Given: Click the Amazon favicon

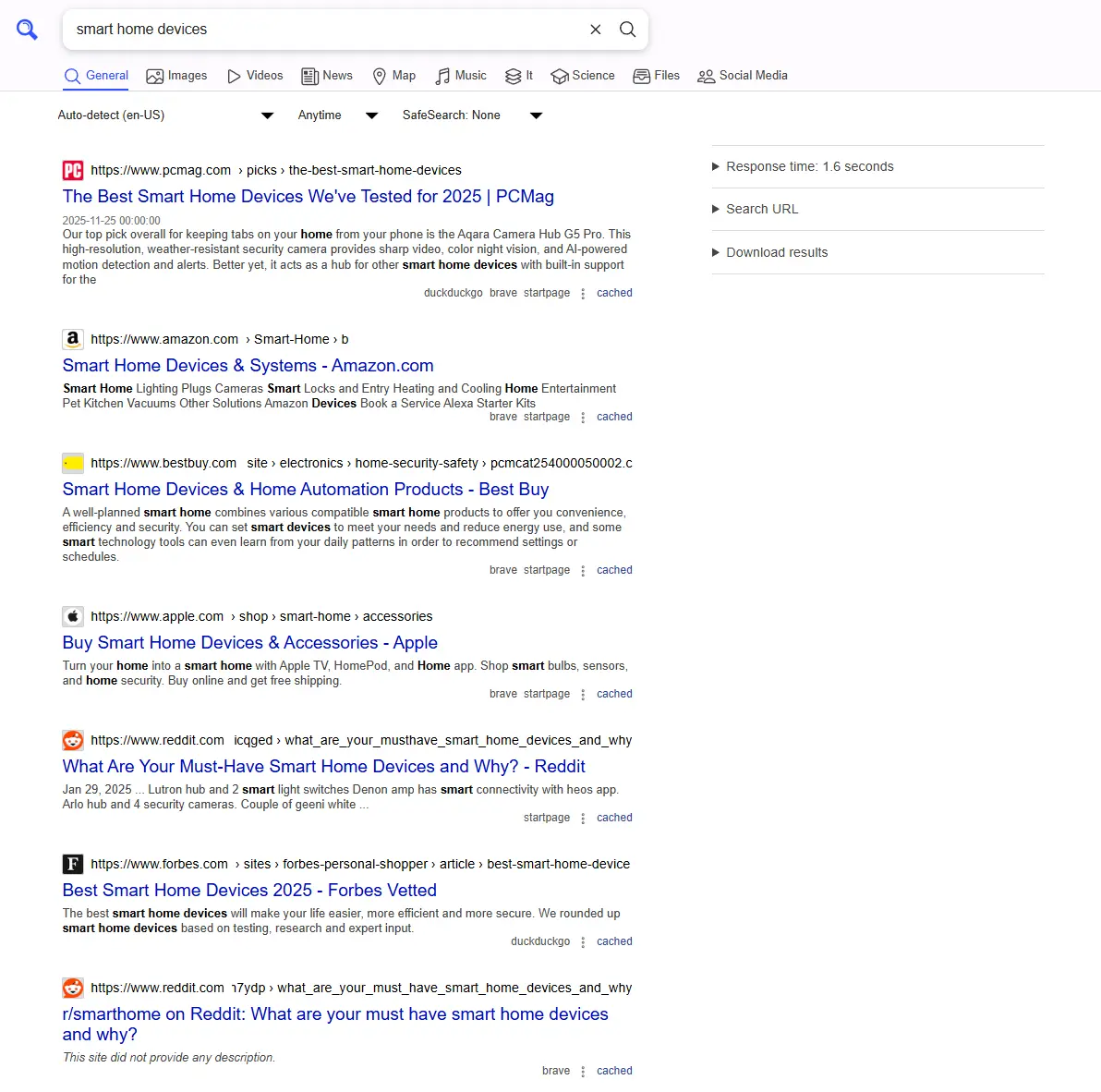Looking at the screenshot, I should pos(73,340).
